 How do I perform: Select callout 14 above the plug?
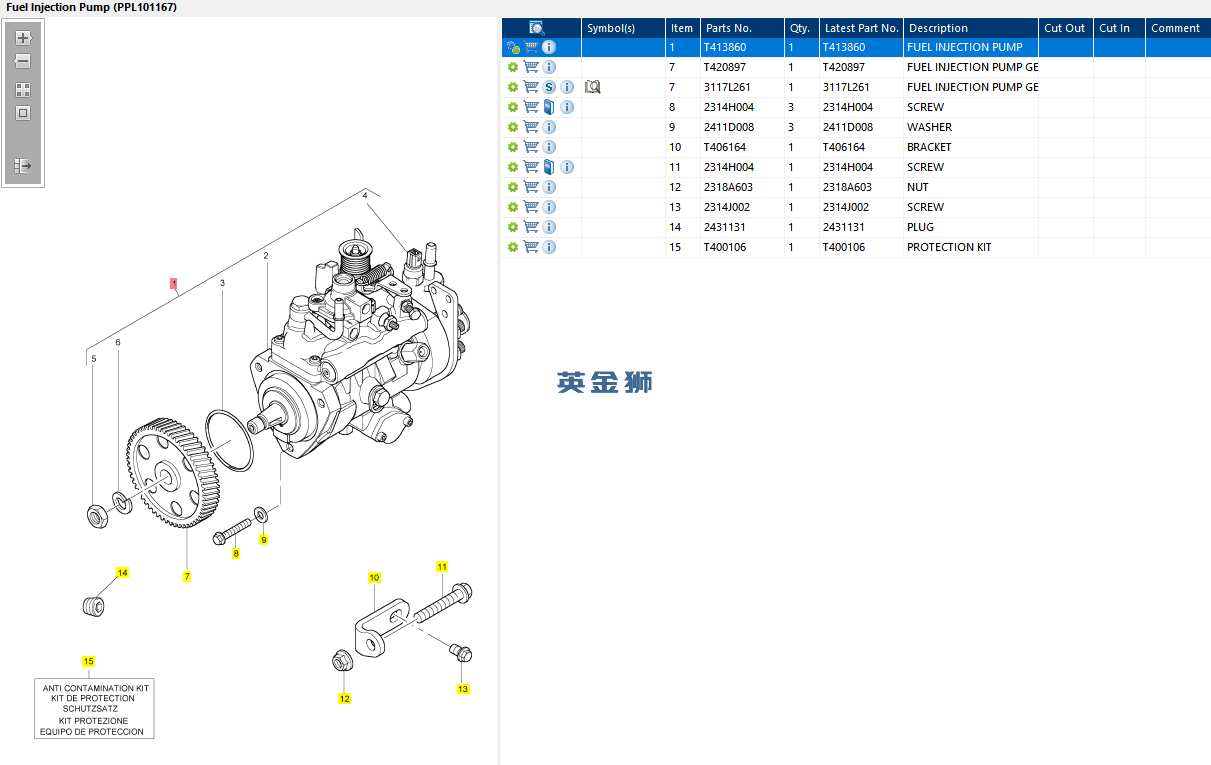122,573
